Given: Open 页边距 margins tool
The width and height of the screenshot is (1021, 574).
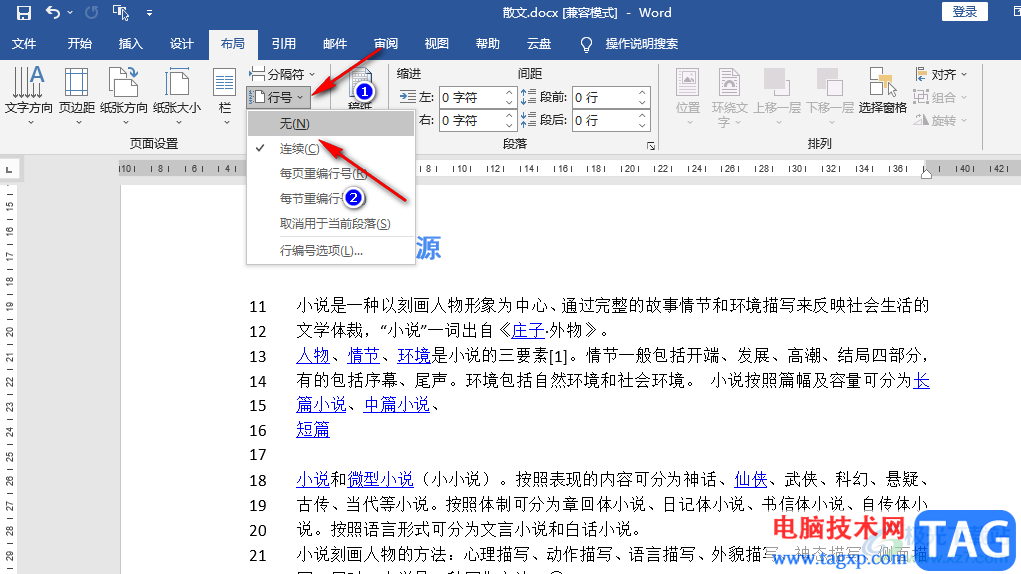Looking at the screenshot, I should pyautogui.click(x=77, y=95).
